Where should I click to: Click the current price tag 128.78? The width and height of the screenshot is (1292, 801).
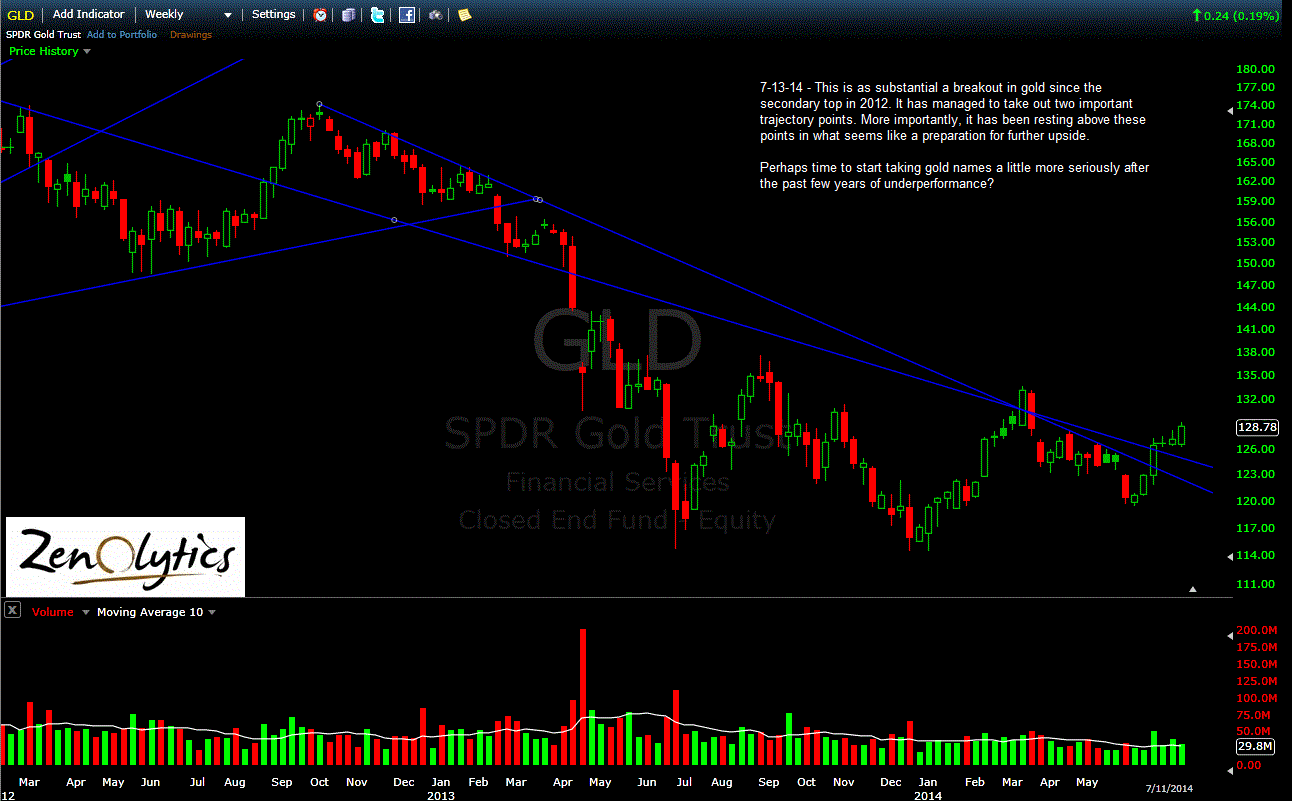(1258, 427)
